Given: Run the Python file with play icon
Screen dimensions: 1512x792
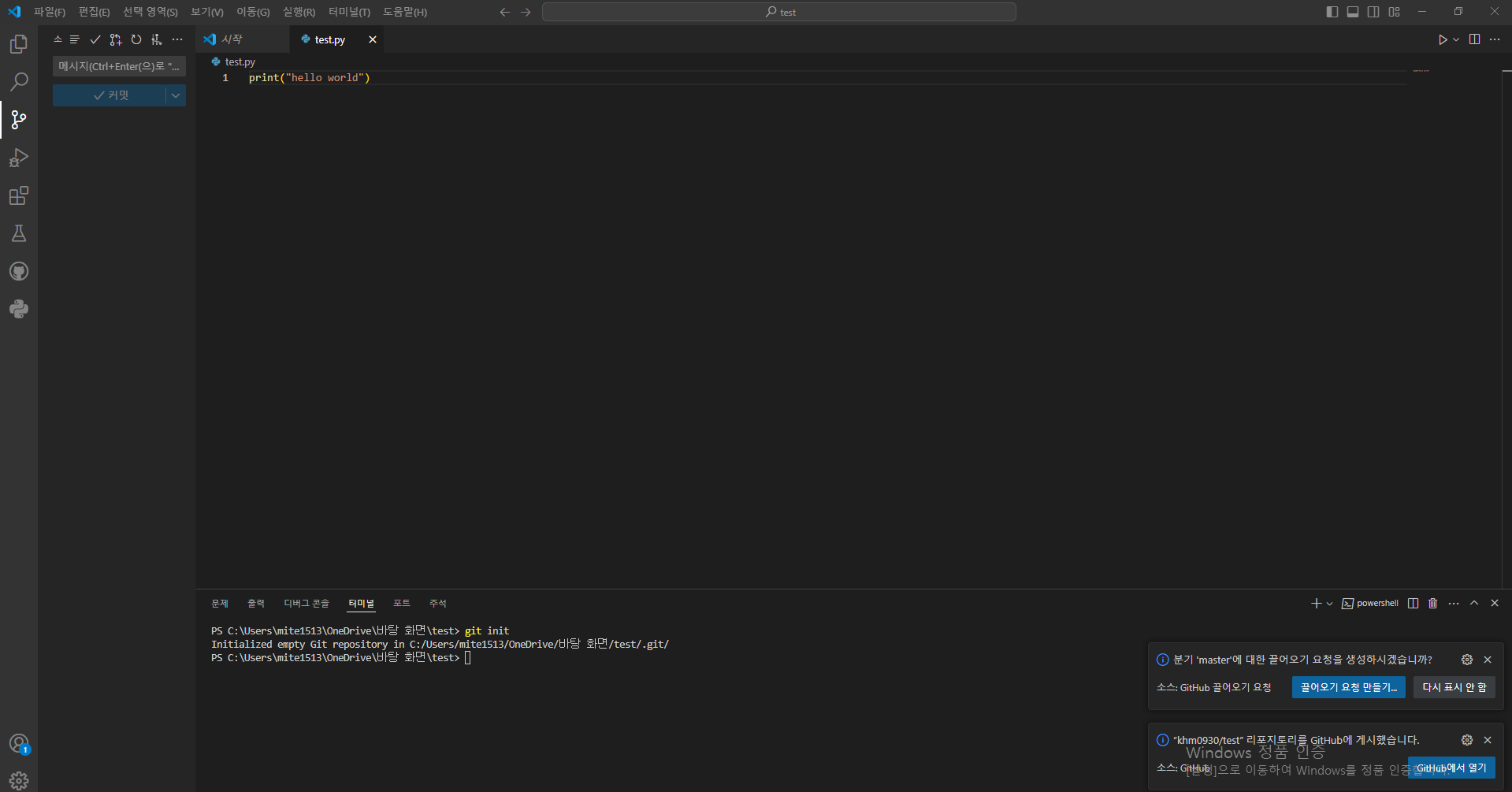Looking at the screenshot, I should click(x=1443, y=39).
